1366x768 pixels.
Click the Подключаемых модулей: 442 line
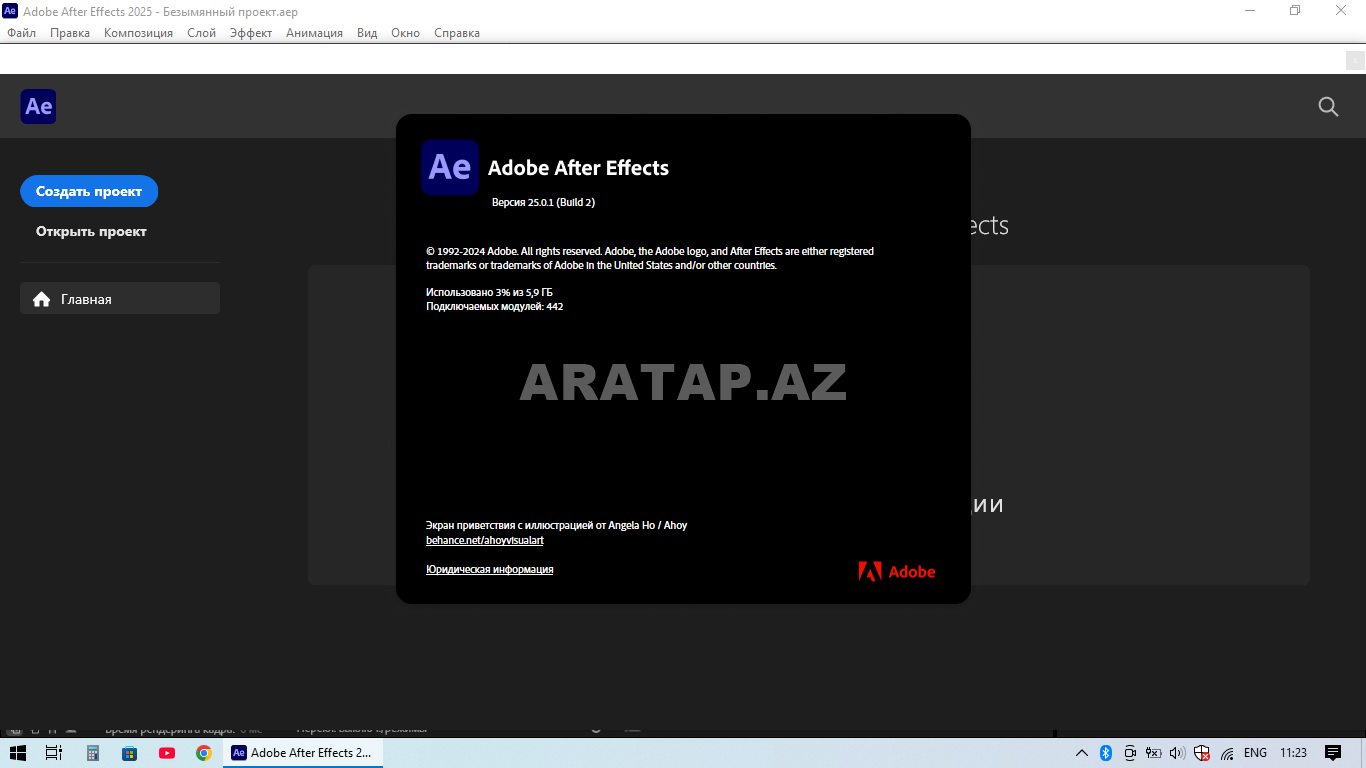click(494, 307)
